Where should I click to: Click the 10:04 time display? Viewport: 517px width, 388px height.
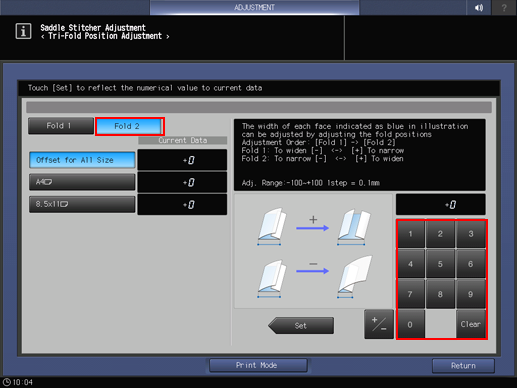click(23, 382)
